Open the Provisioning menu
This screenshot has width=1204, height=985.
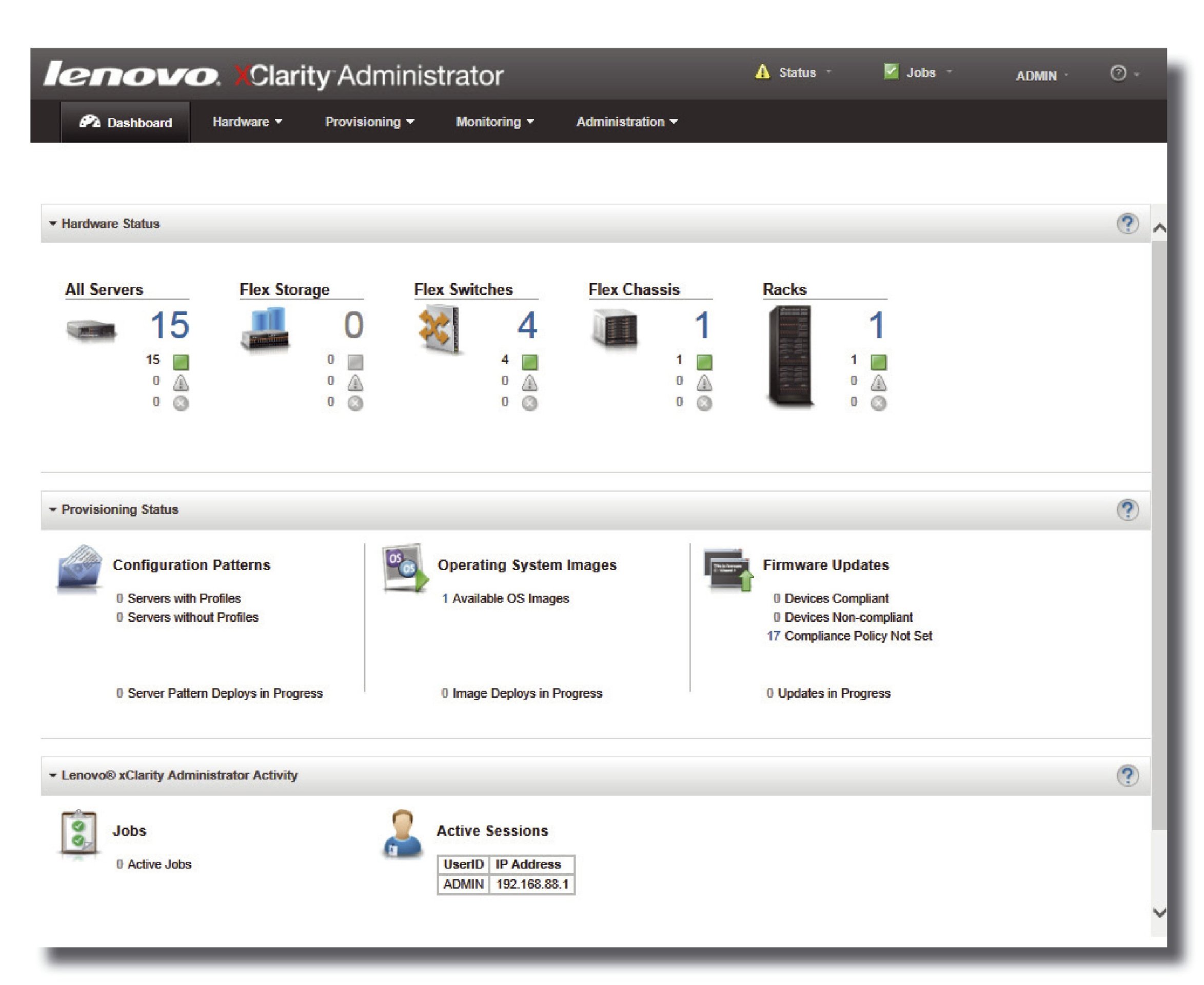click(369, 122)
